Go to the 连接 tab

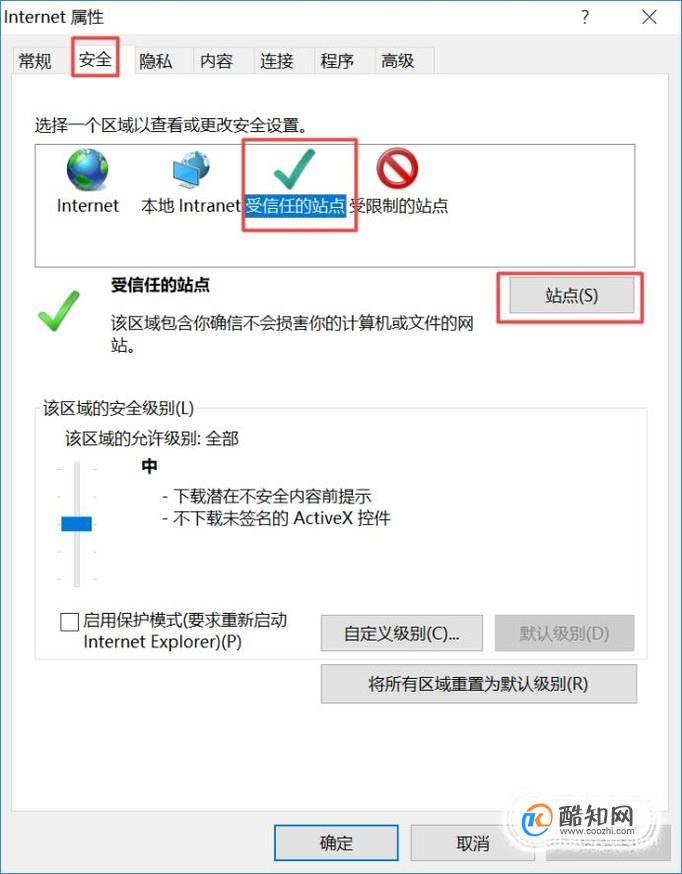click(276, 60)
